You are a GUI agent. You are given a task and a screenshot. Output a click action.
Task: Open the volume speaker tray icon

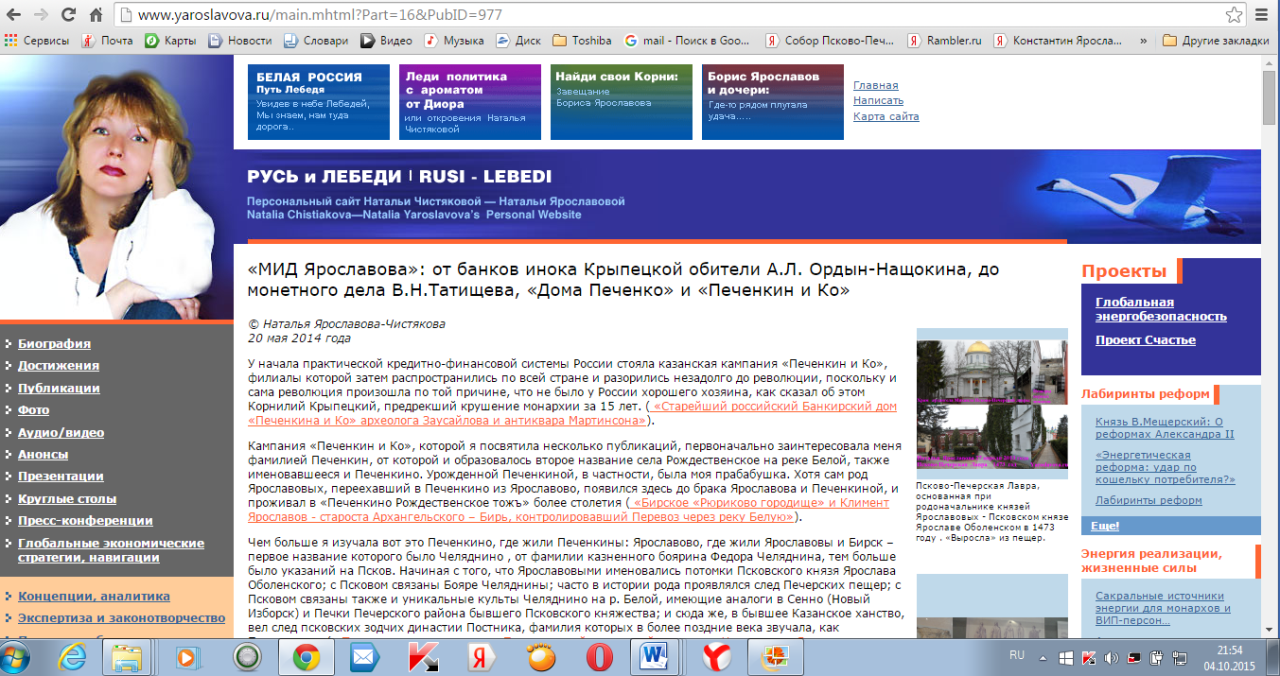pos(1112,657)
